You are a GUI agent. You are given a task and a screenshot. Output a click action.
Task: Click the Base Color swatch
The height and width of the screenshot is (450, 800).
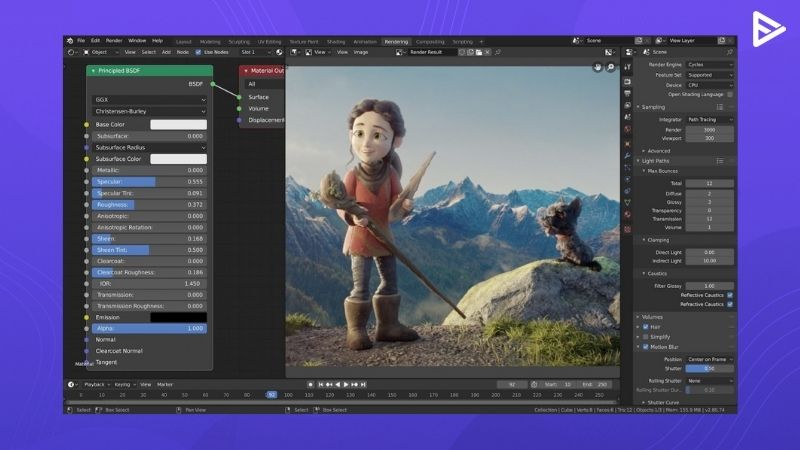pos(179,124)
